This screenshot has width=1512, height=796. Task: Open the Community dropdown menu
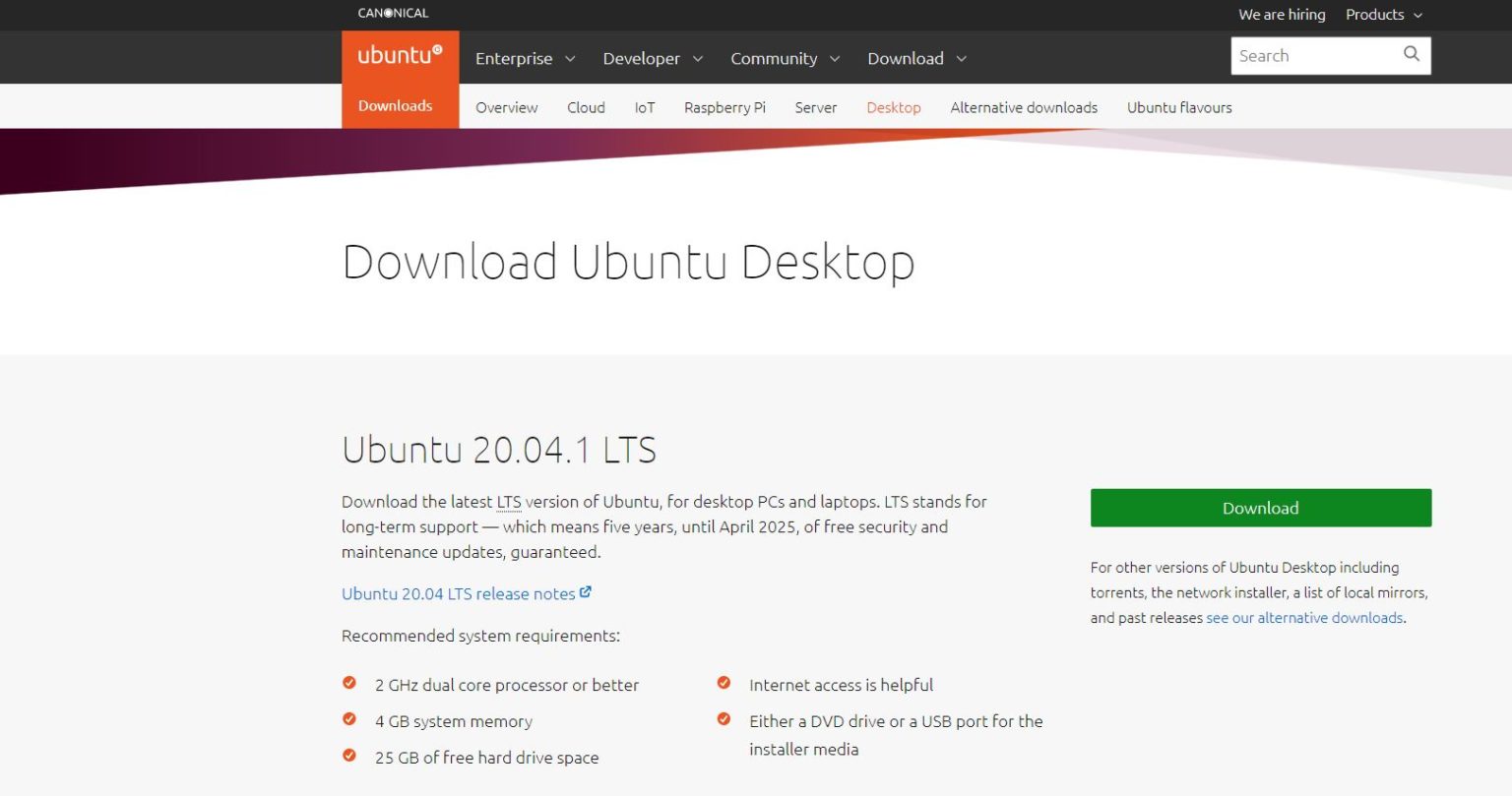click(x=785, y=59)
